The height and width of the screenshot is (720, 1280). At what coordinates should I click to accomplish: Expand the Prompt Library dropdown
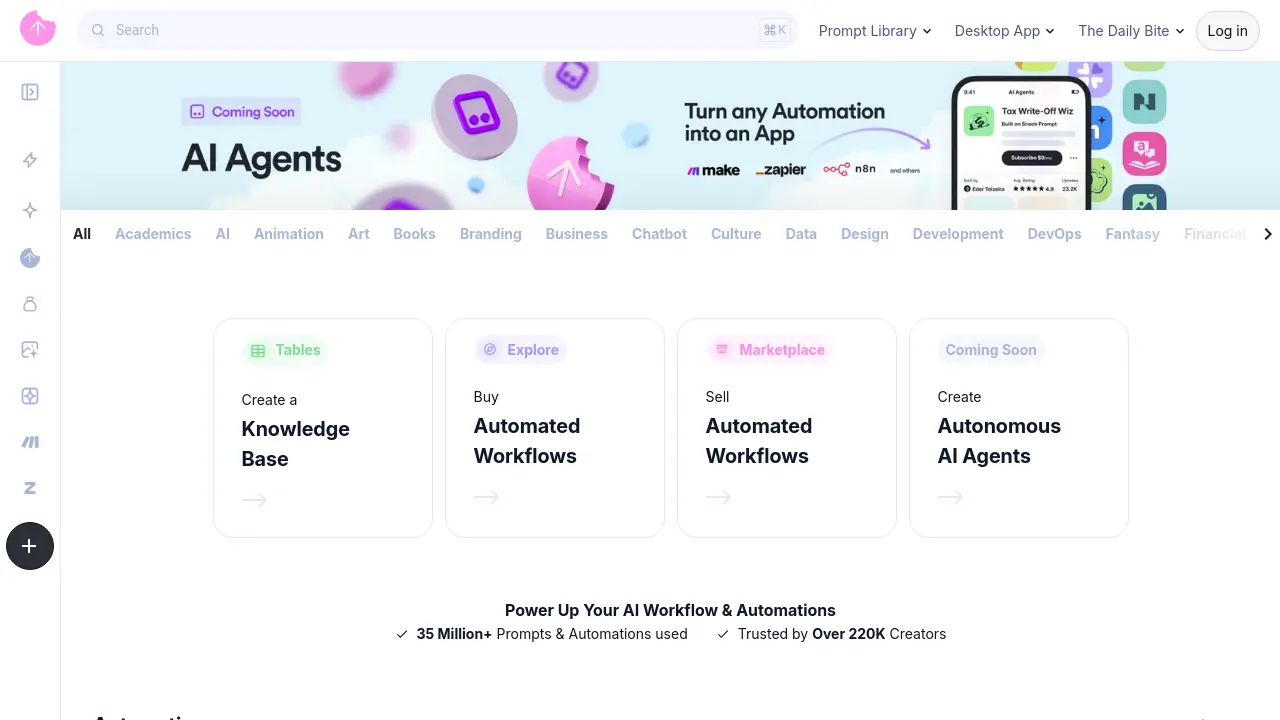tap(875, 31)
